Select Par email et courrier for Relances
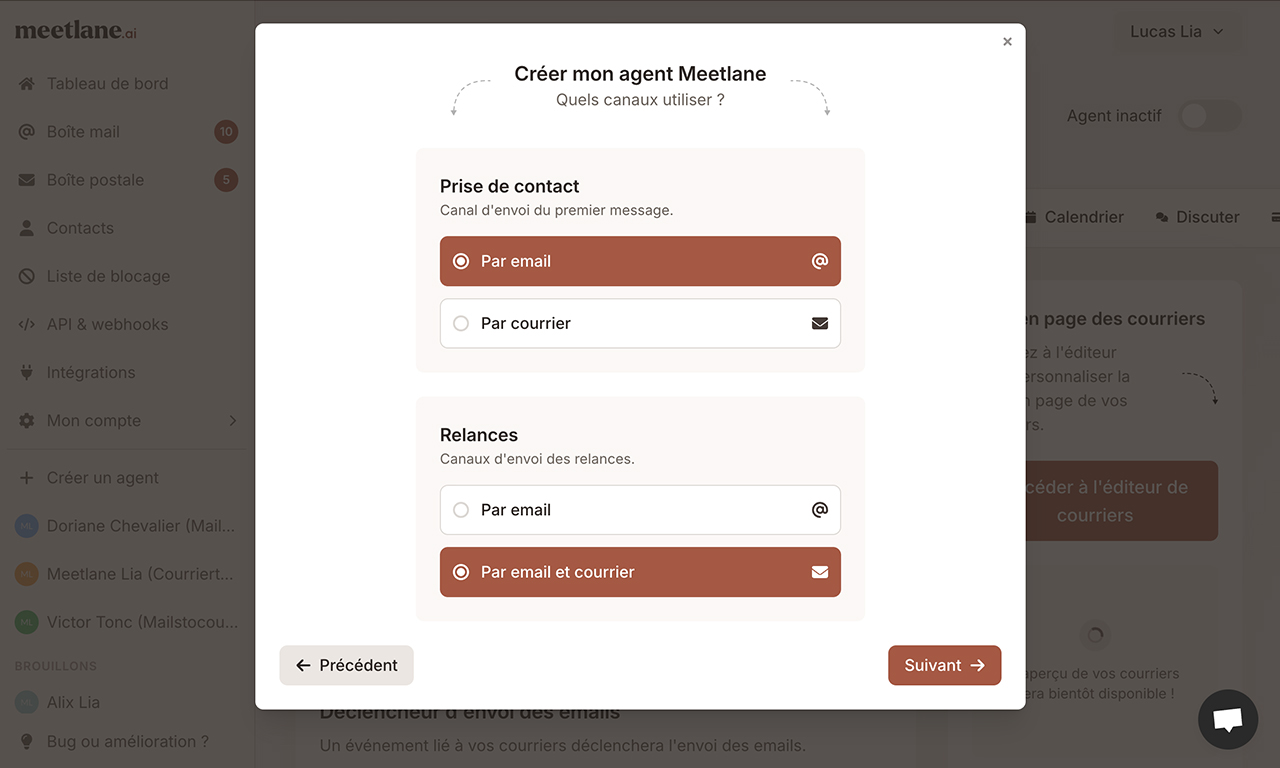This screenshot has height=768, width=1280. click(640, 571)
